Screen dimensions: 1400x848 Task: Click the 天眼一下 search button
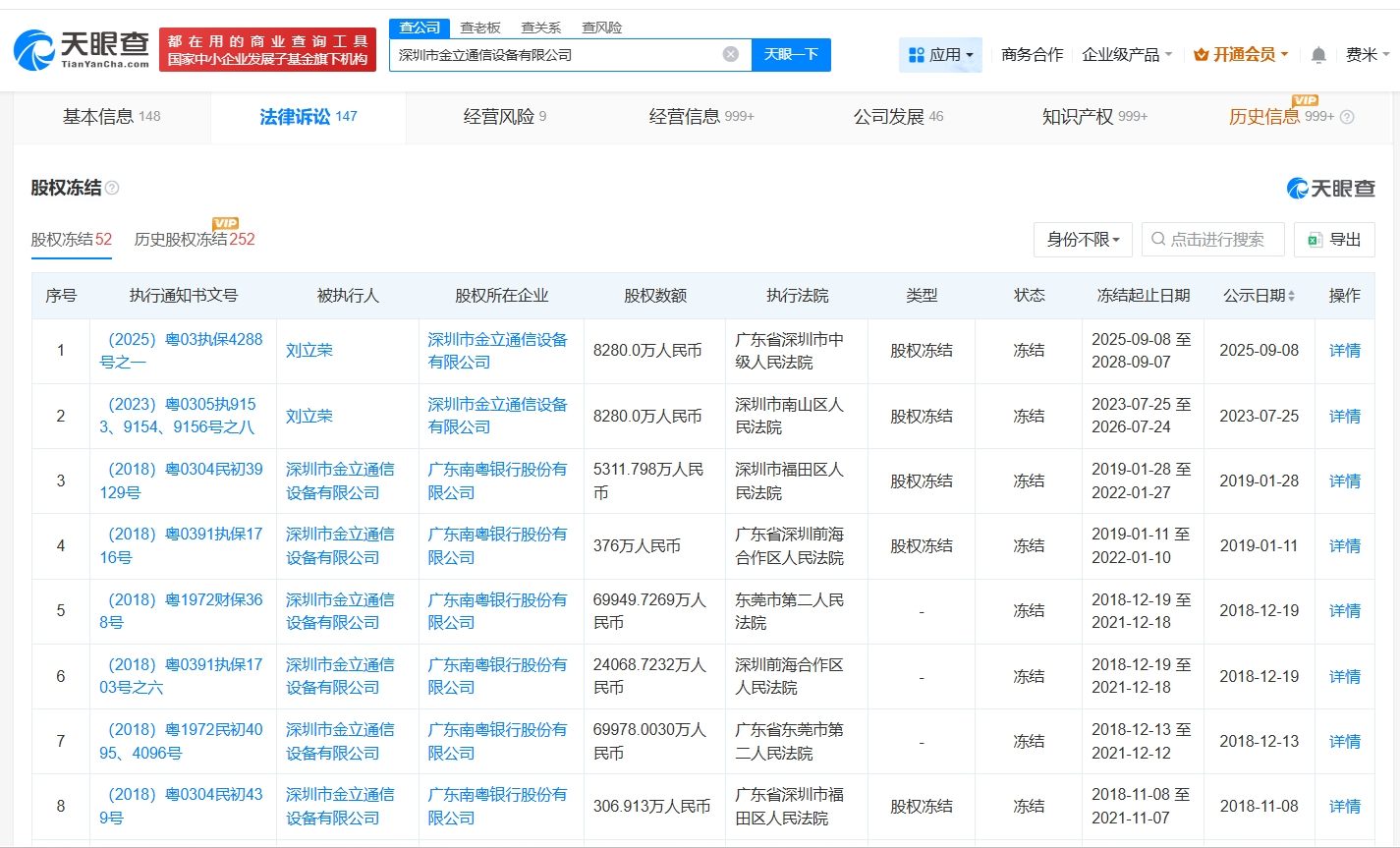791,54
